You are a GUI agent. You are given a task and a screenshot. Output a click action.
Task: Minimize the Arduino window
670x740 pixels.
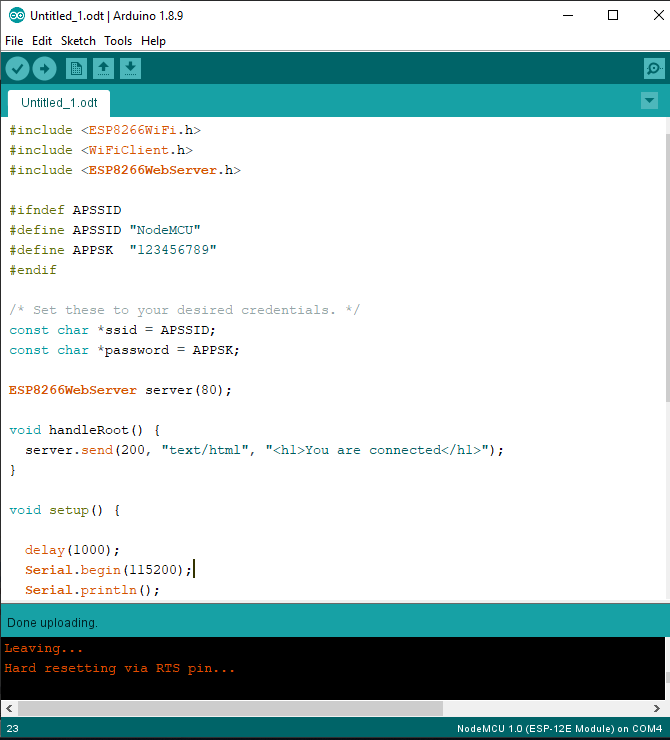coord(568,16)
